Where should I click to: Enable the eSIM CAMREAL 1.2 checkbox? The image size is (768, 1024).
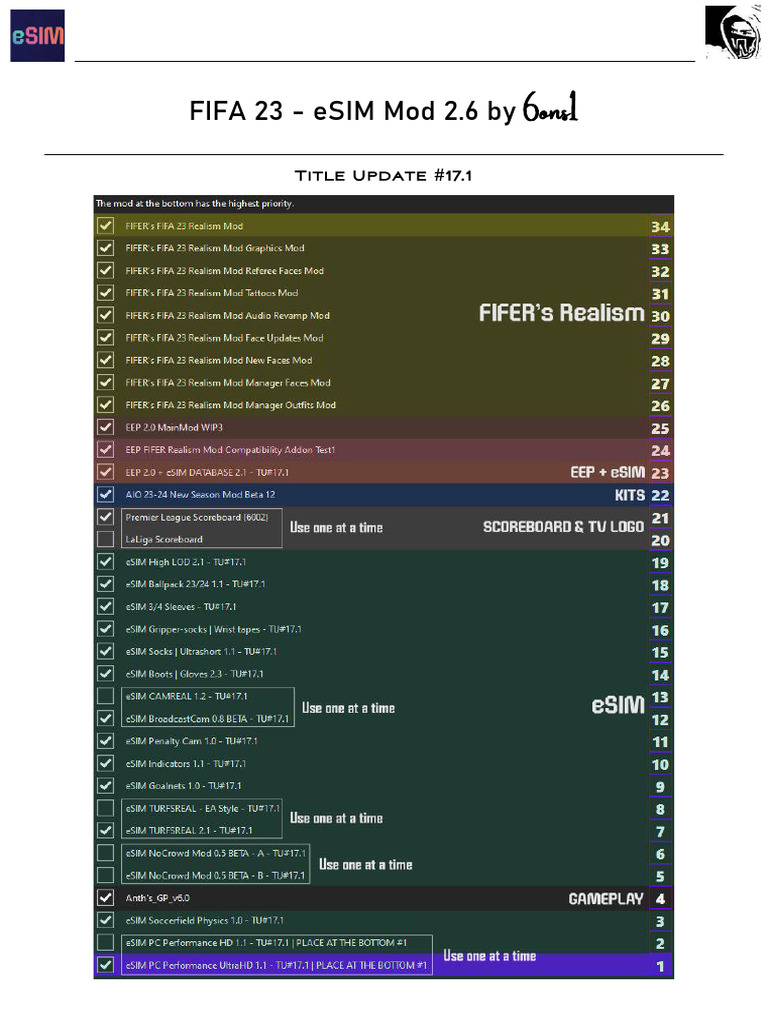click(105, 696)
